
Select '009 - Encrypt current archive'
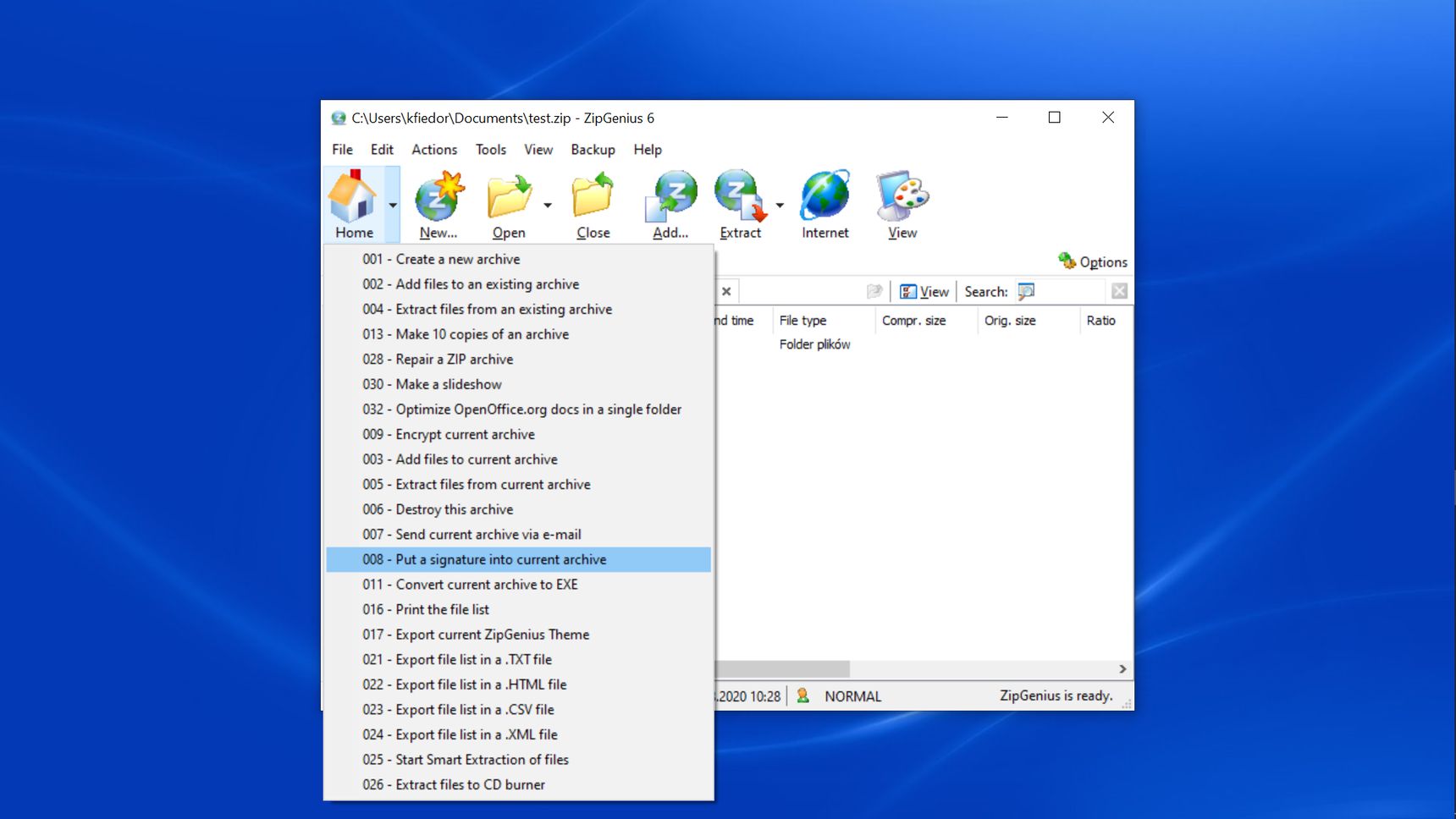point(518,434)
